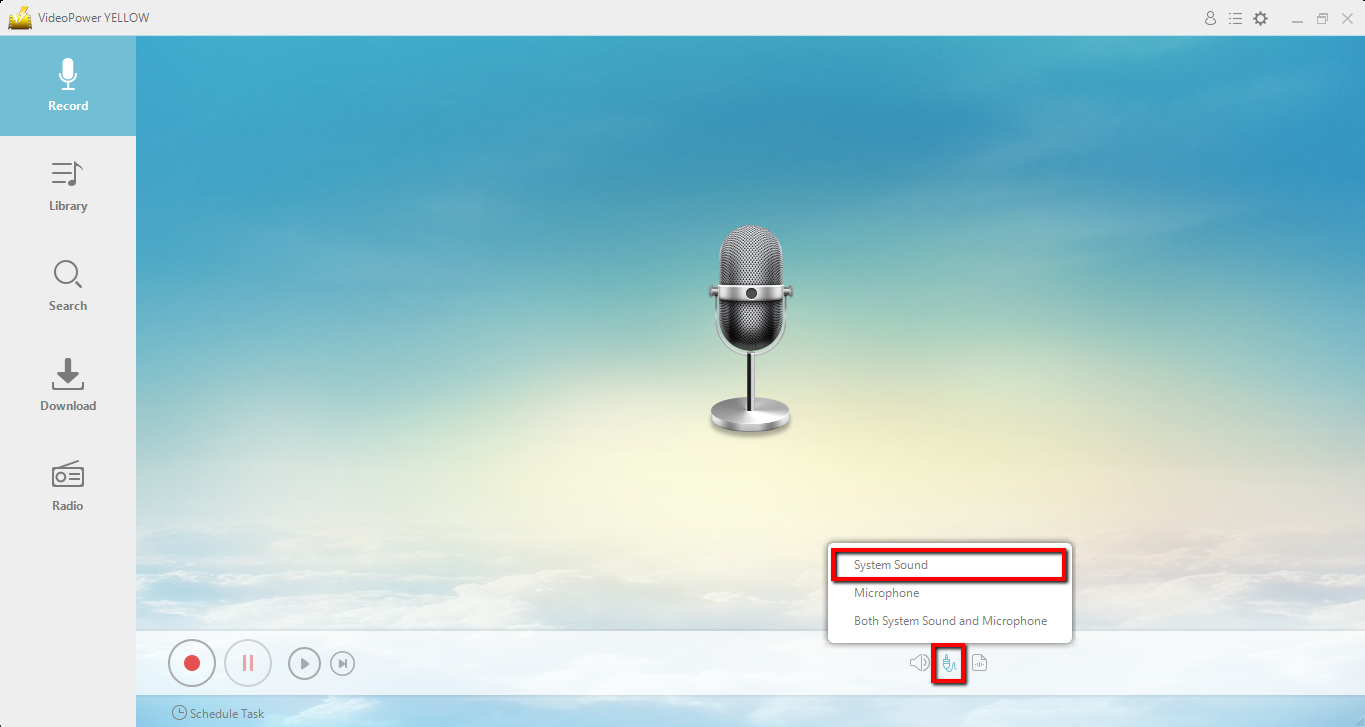The height and width of the screenshot is (727, 1365).
Task: Click the audio format file icon
Action: [x=979, y=662]
